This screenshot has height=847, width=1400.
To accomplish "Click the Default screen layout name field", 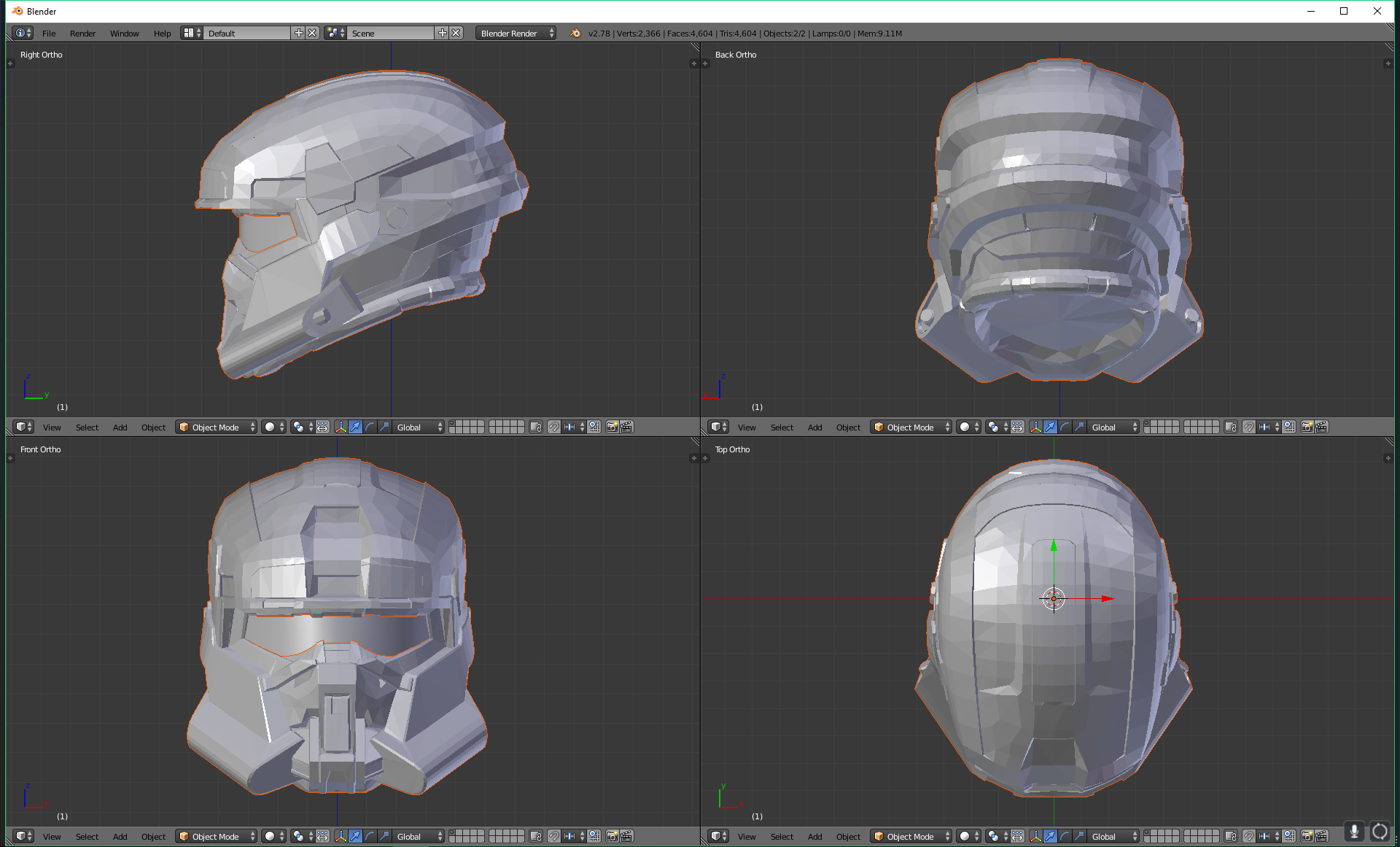I will (247, 33).
